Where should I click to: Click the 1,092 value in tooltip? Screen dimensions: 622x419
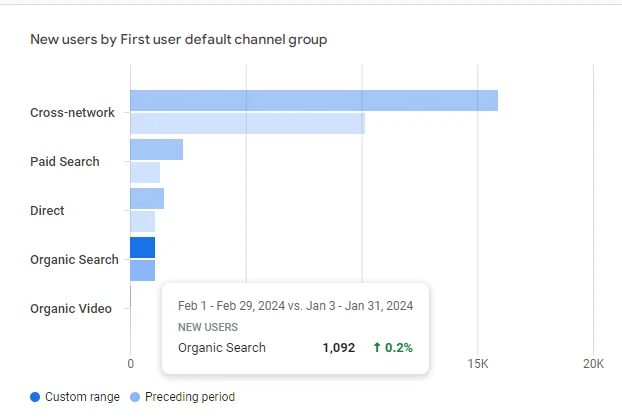(x=339, y=348)
